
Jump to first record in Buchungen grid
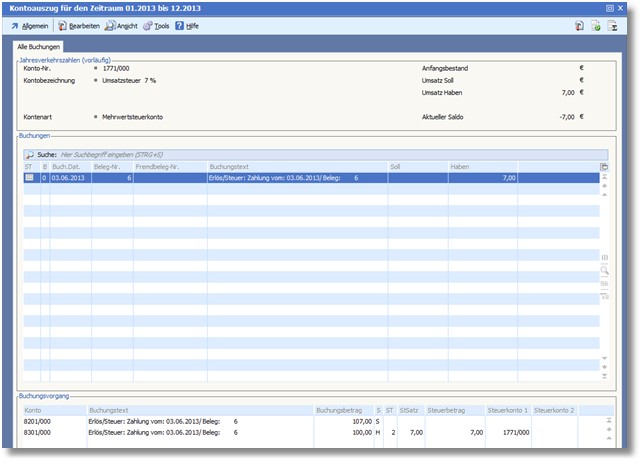point(604,177)
